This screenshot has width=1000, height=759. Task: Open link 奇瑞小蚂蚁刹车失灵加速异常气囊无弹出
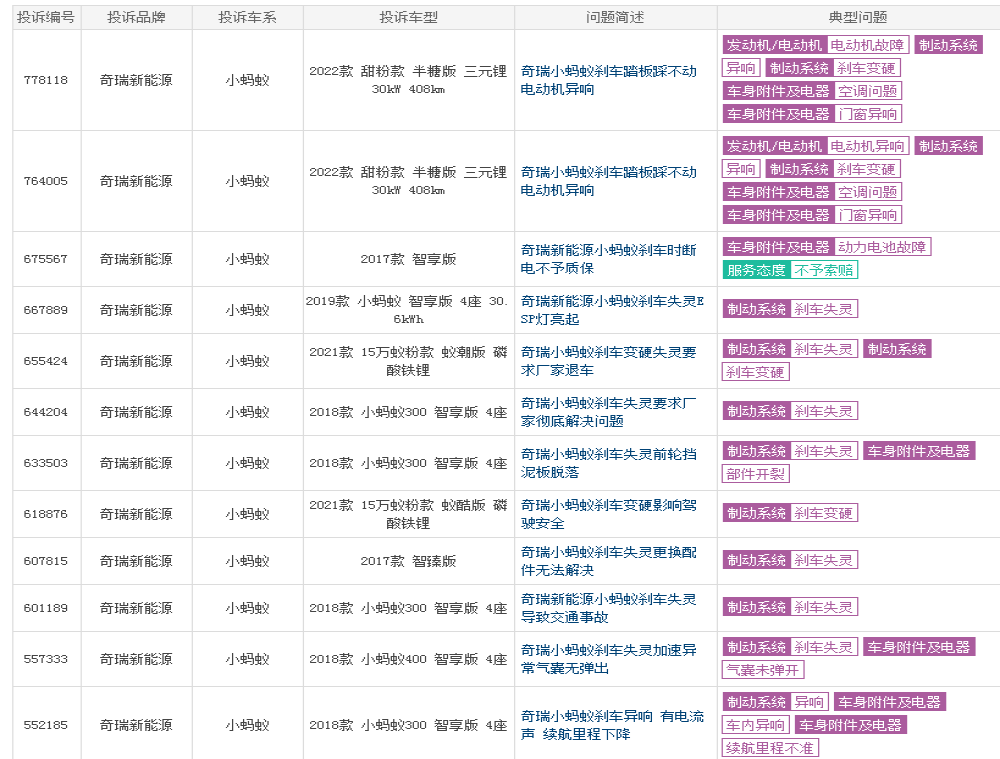point(608,660)
